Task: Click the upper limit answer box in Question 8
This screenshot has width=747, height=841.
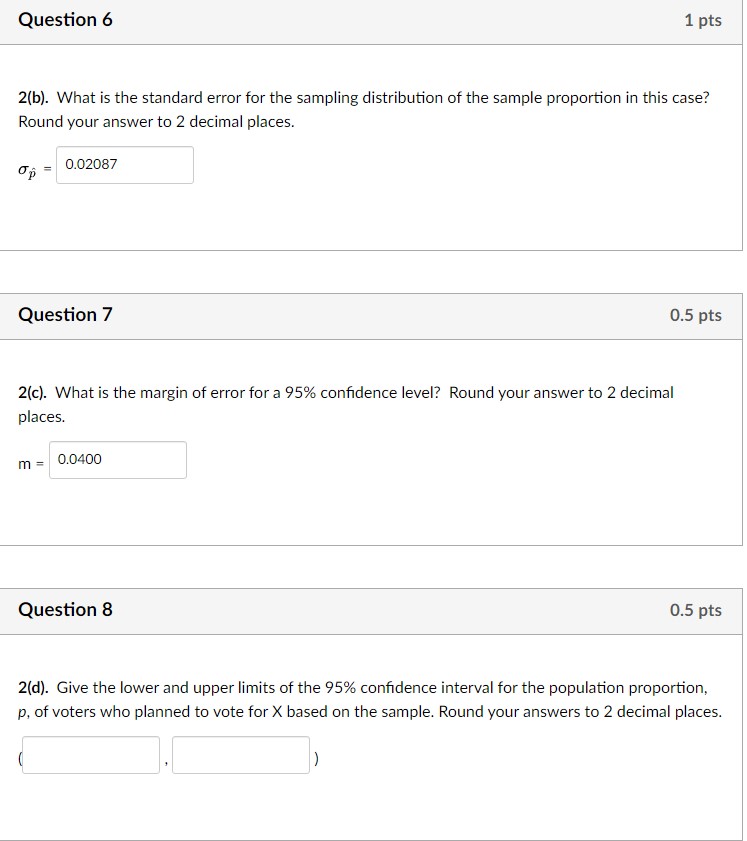Action: point(240,754)
